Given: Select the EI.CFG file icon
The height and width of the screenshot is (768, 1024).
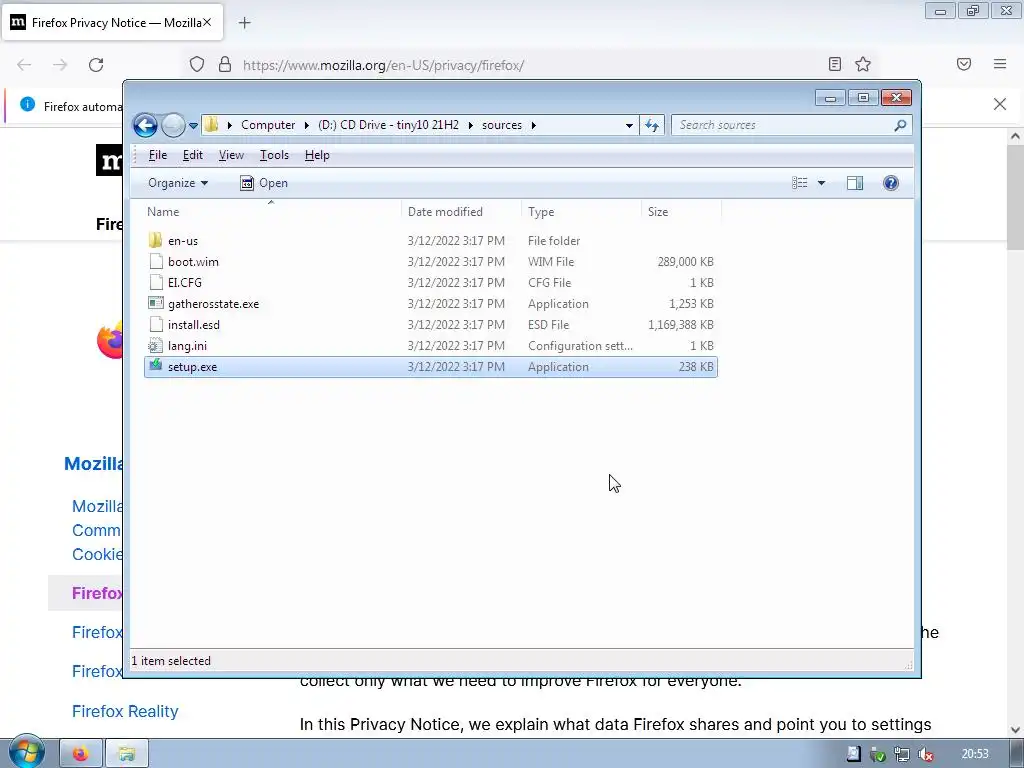Looking at the screenshot, I should [155, 282].
